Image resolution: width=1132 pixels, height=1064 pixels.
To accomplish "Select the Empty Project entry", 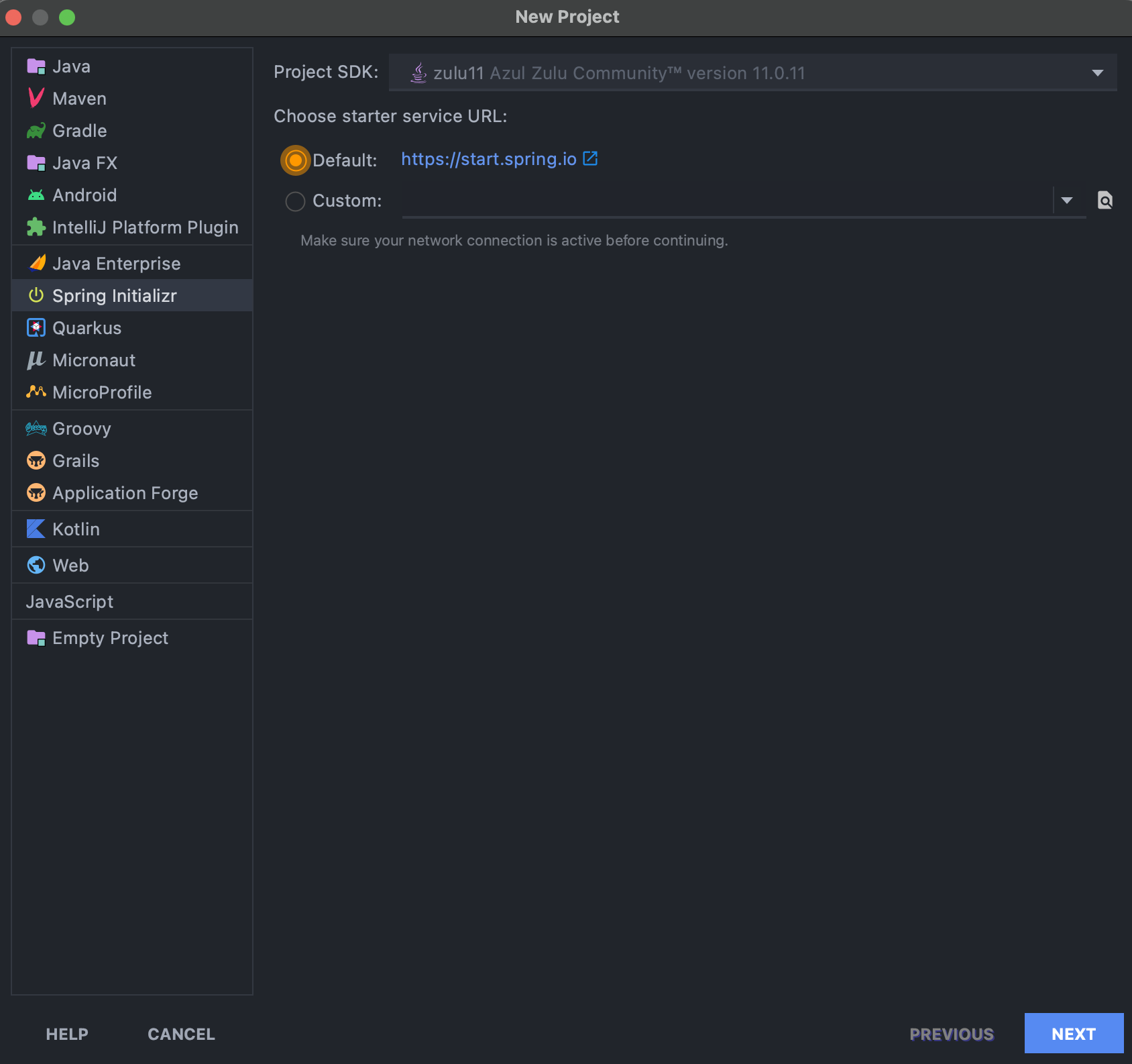I will click(132, 638).
